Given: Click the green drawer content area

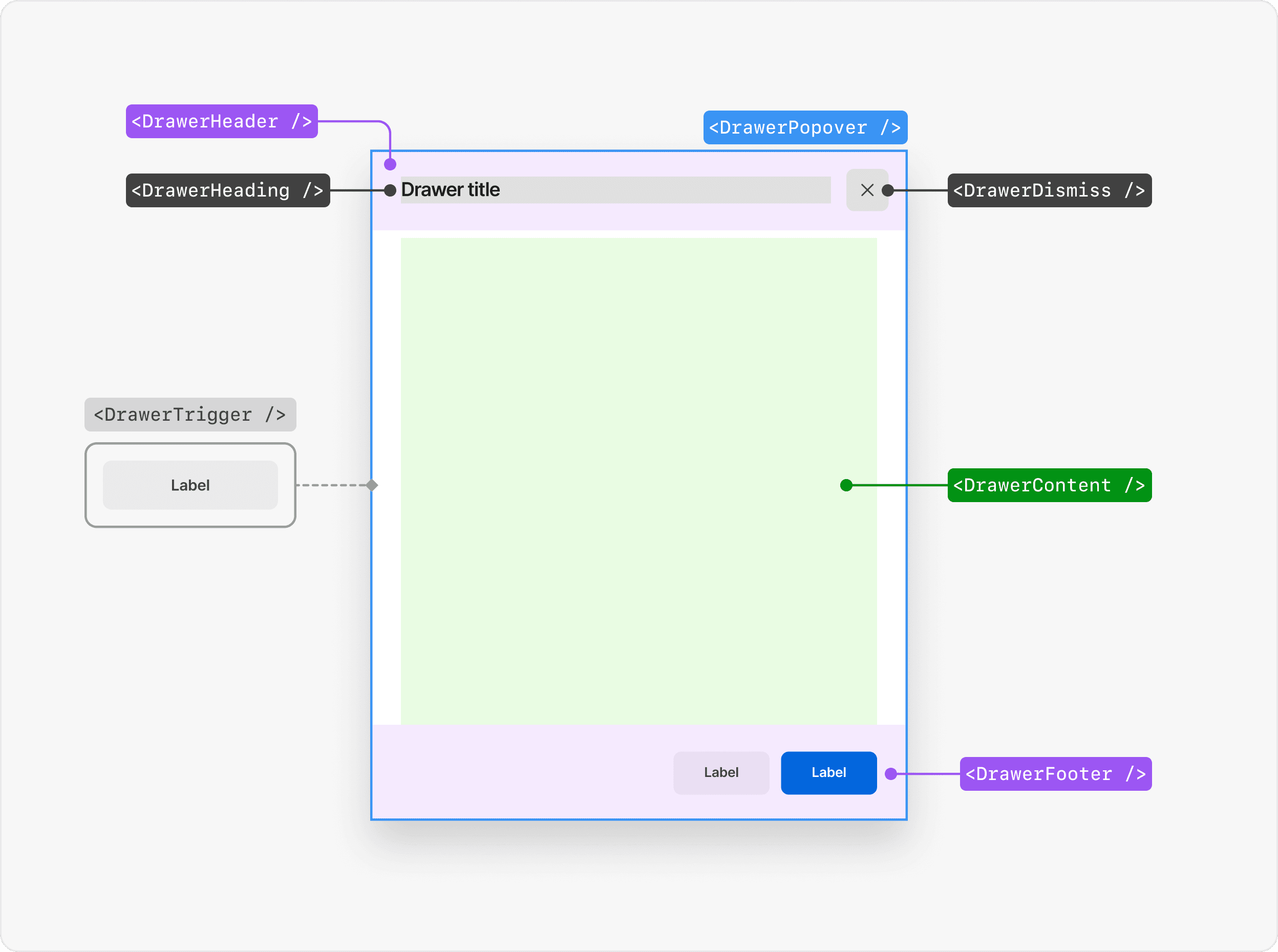Looking at the screenshot, I should coord(638,481).
